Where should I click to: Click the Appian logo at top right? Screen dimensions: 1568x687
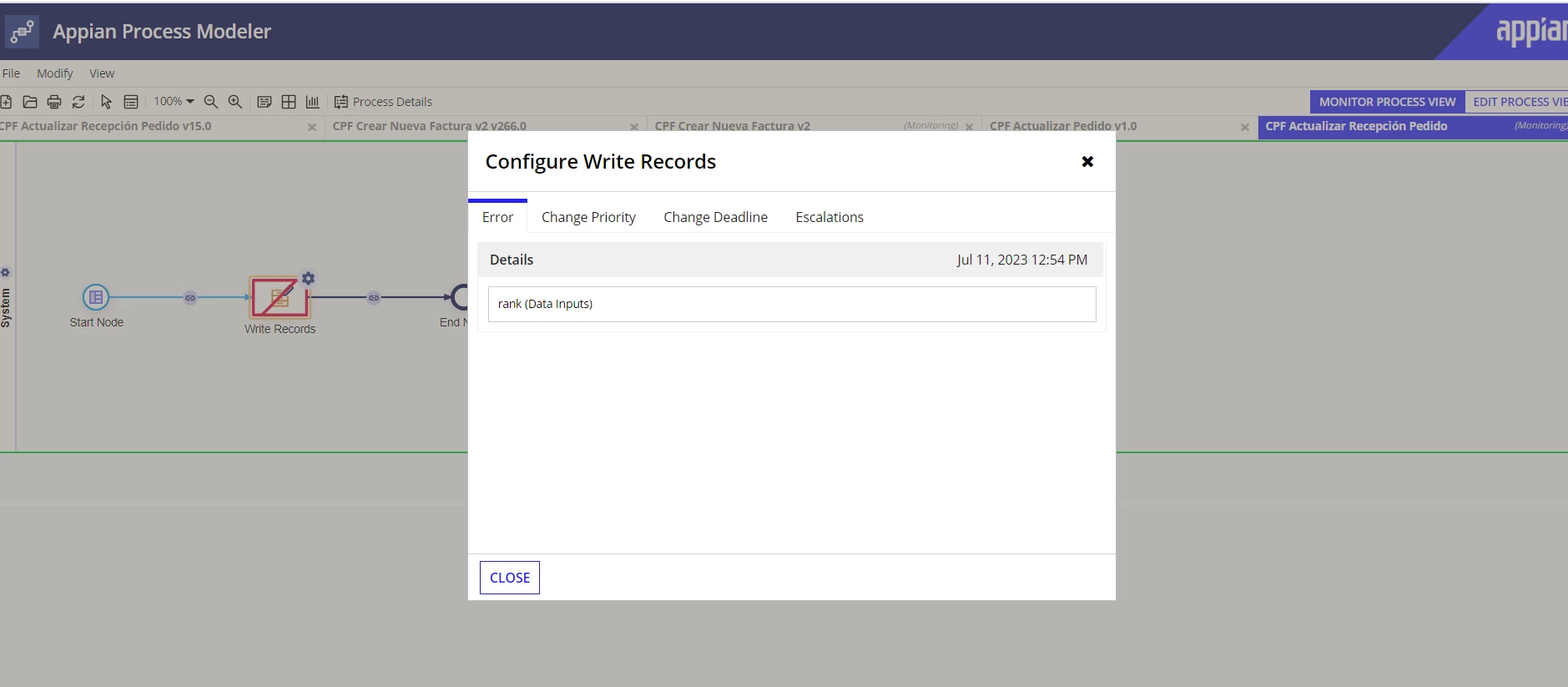click(1531, 32)
